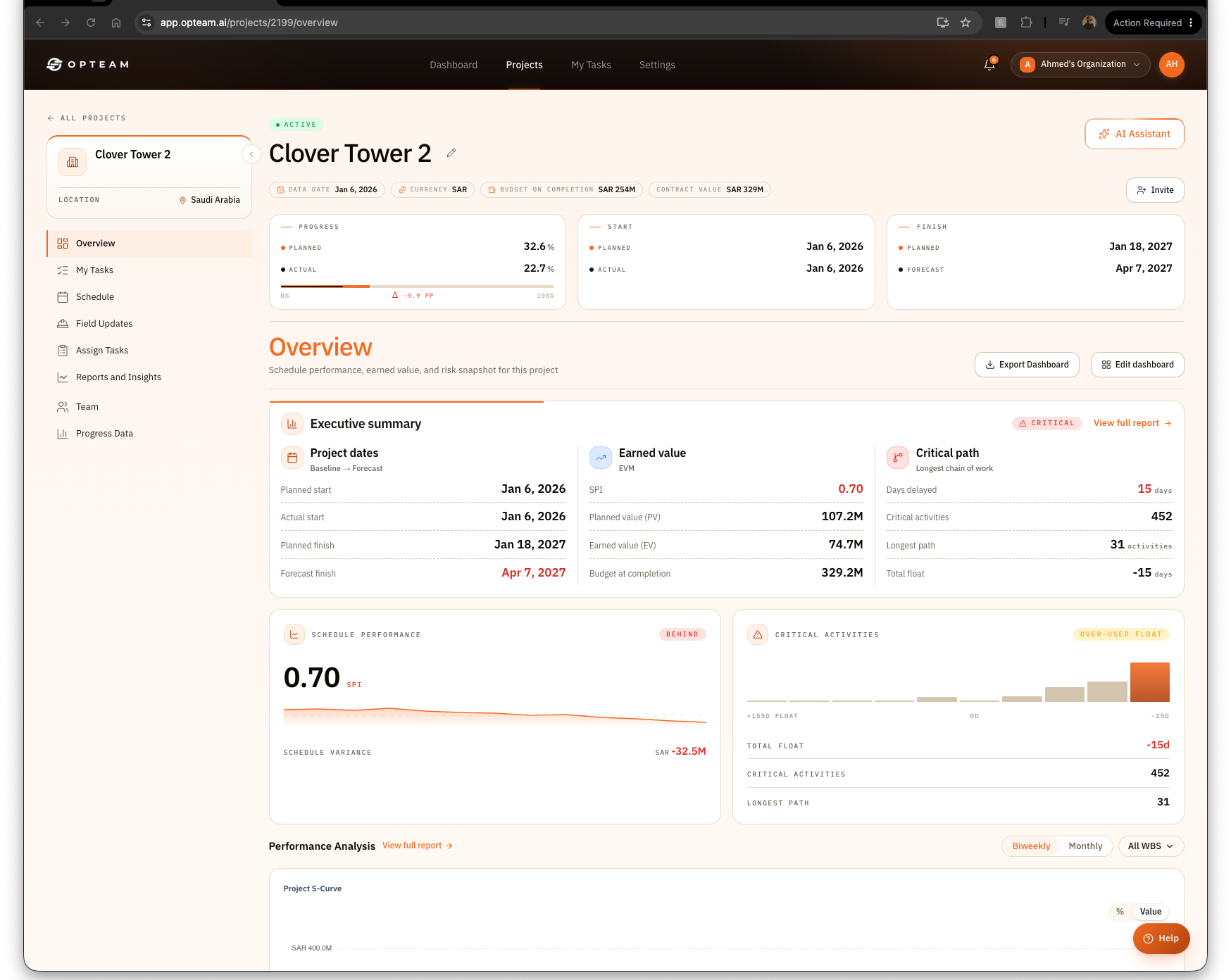Click the Earned value trend icon
1231x980 pixels.
coord(600,458)
